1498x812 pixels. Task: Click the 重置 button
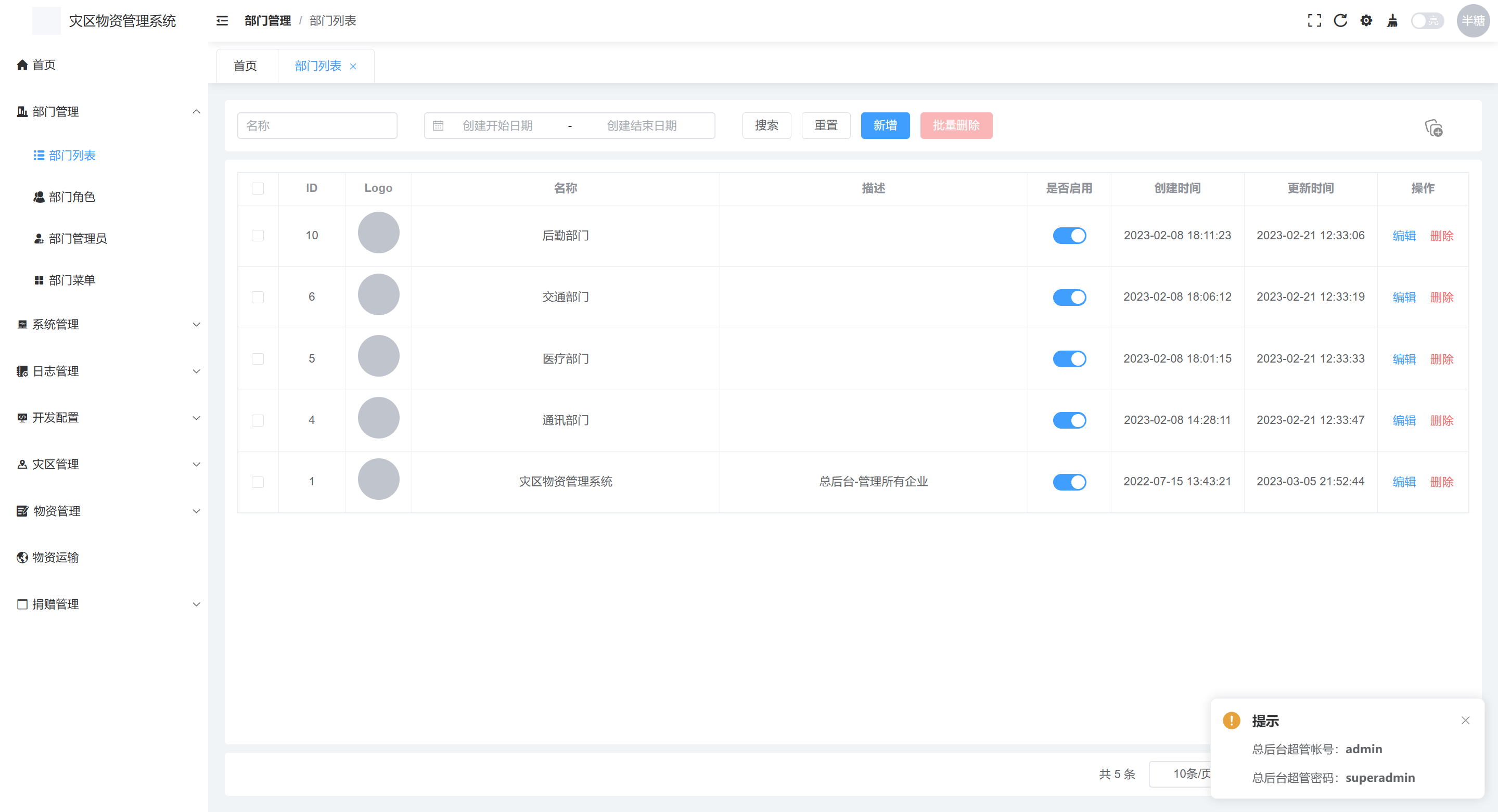[x=826, y=125]
